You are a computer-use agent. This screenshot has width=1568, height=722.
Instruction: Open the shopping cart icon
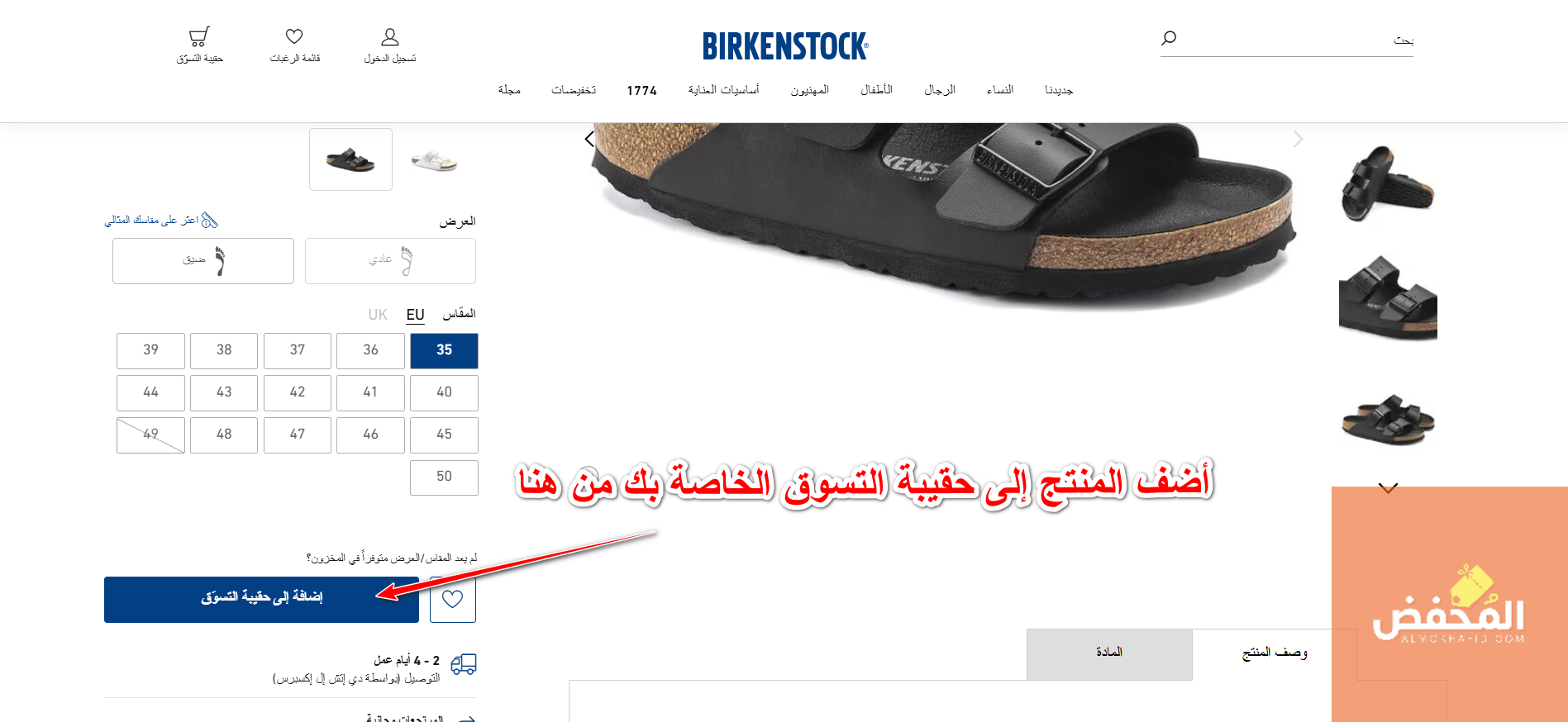[x=198, y=37]
